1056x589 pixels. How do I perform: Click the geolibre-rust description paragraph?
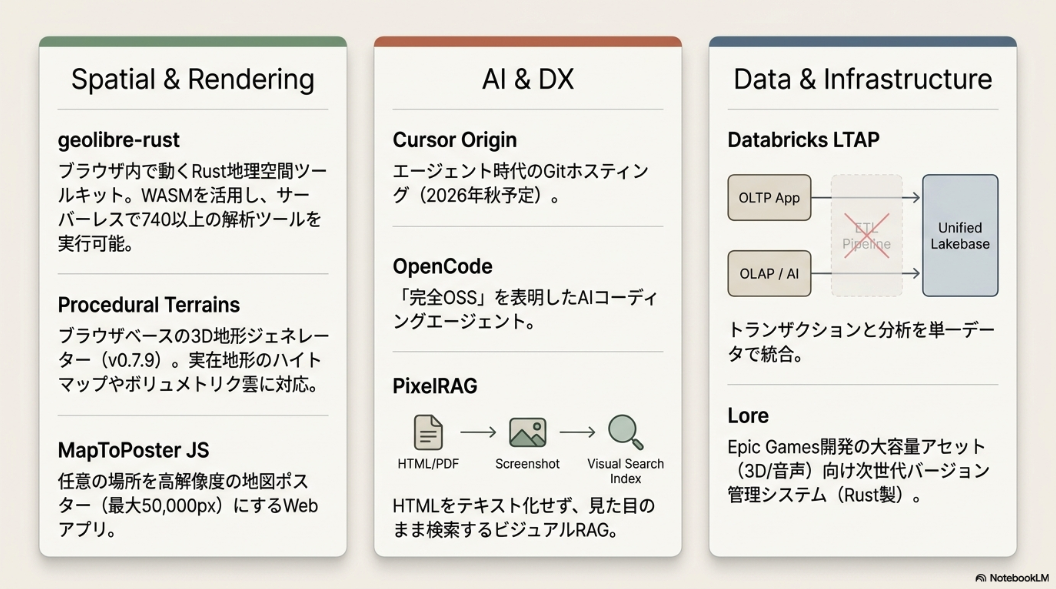pos(193,207)
